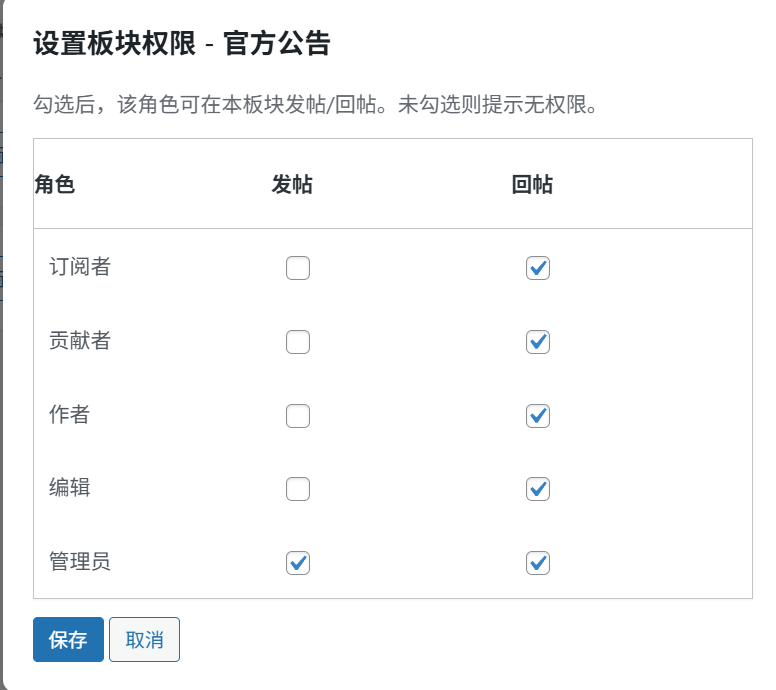Click the 编辑 role label
The image size is (776, 690).
[x=70, y=488]
